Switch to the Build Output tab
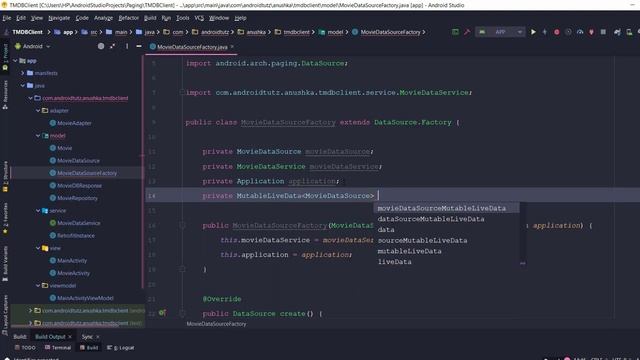 50,337
